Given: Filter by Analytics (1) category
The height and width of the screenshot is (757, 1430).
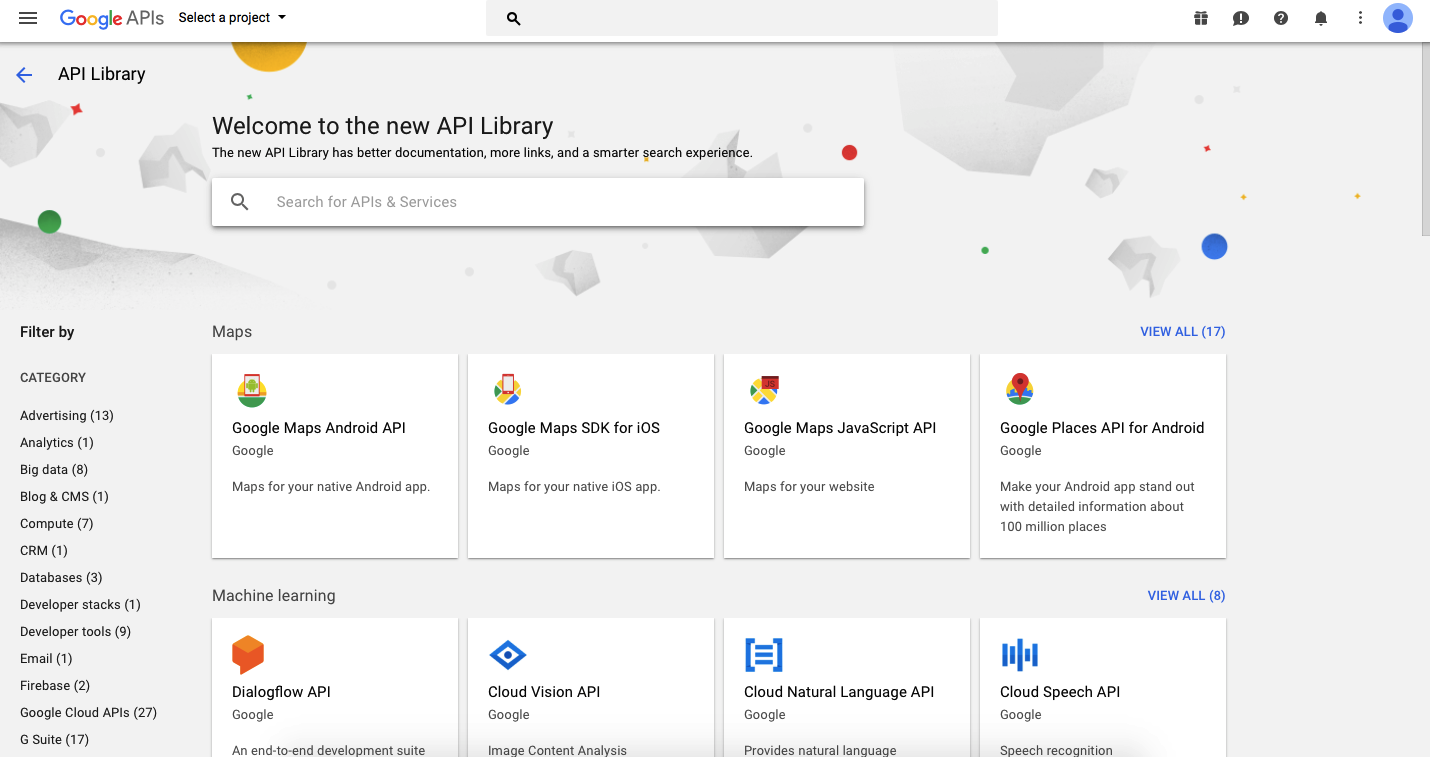Looking at the screenshot, I should (x=57, y=443).
